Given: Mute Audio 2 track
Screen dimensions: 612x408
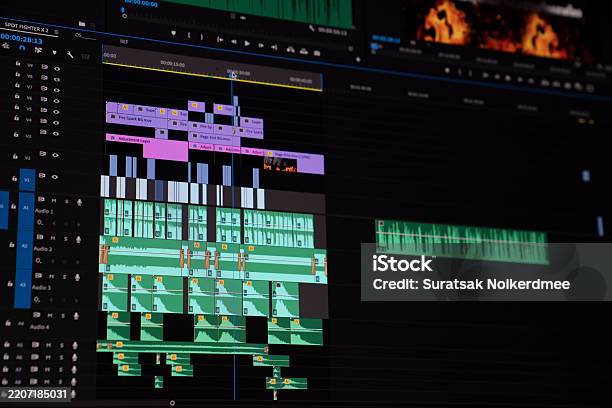Looking at the screenshot, I should 53,238.
